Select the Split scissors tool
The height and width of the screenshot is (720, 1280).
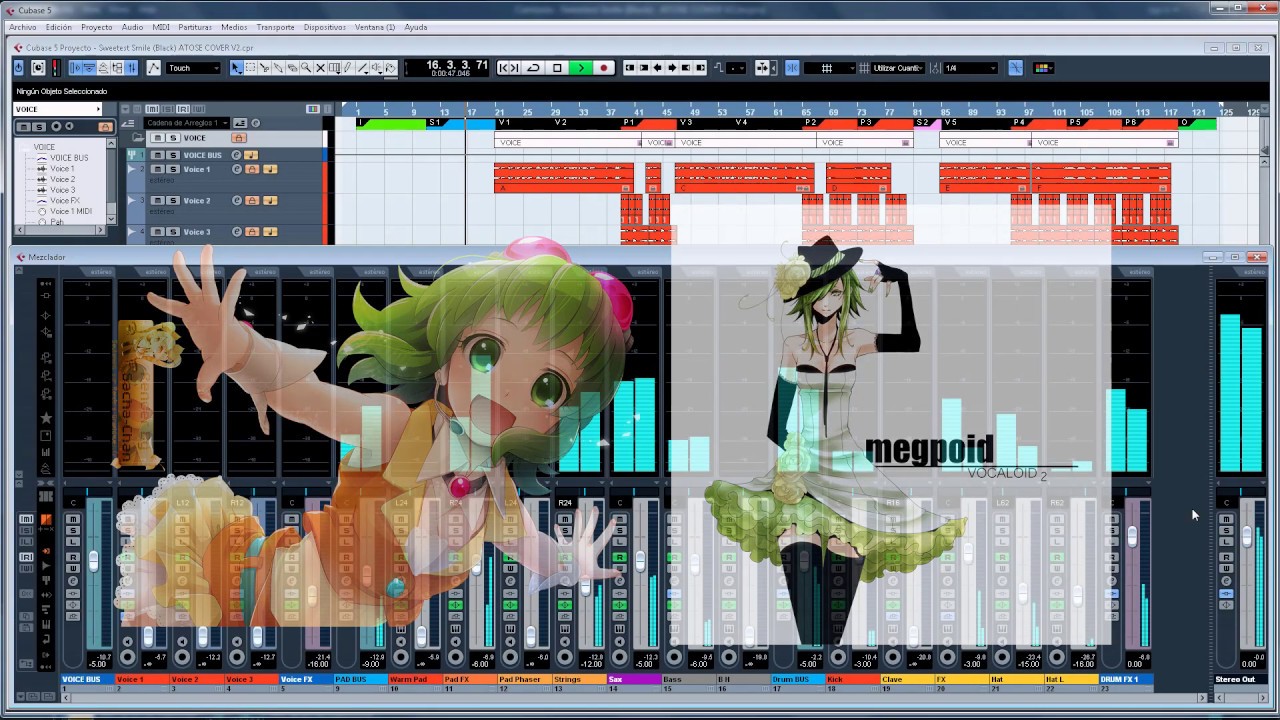tap(264, 68)
